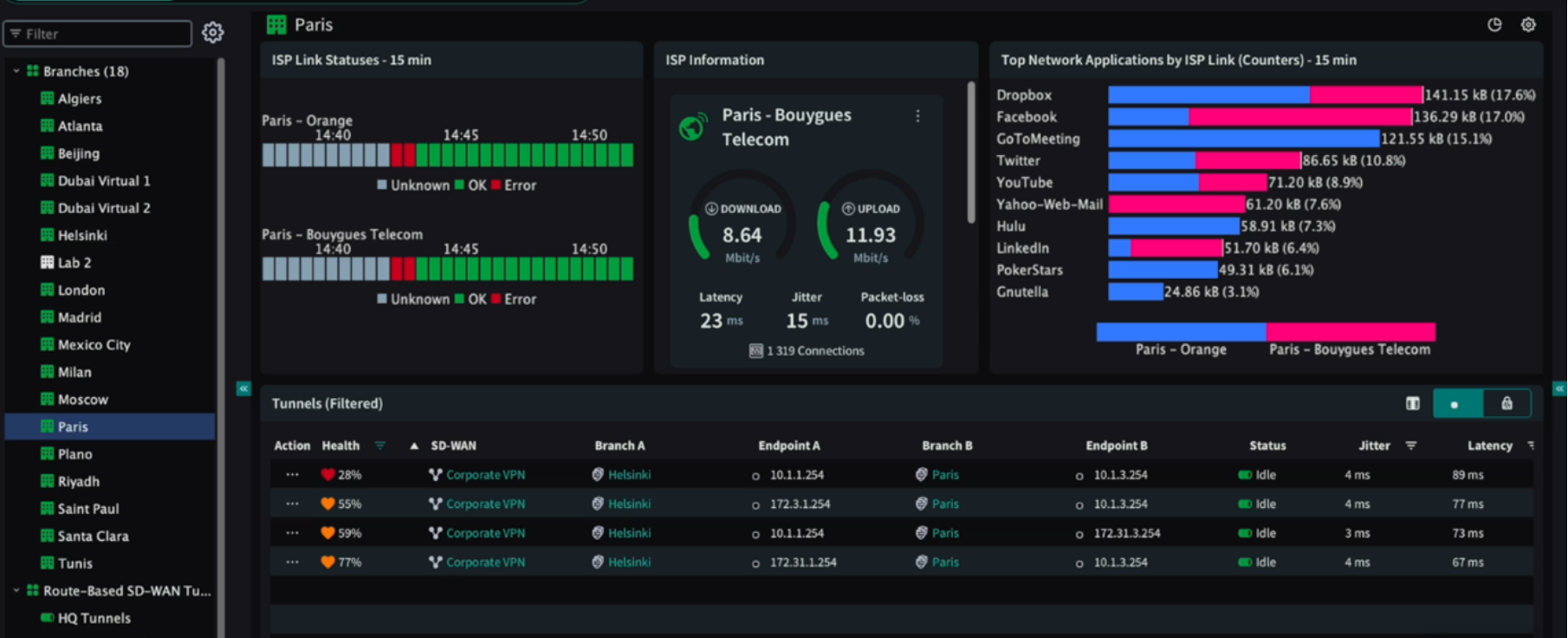Image resolution: width=1568 pixels, height=638 pixels.
Task: Sort table by Health column header
Action: [x=340, y=446]
